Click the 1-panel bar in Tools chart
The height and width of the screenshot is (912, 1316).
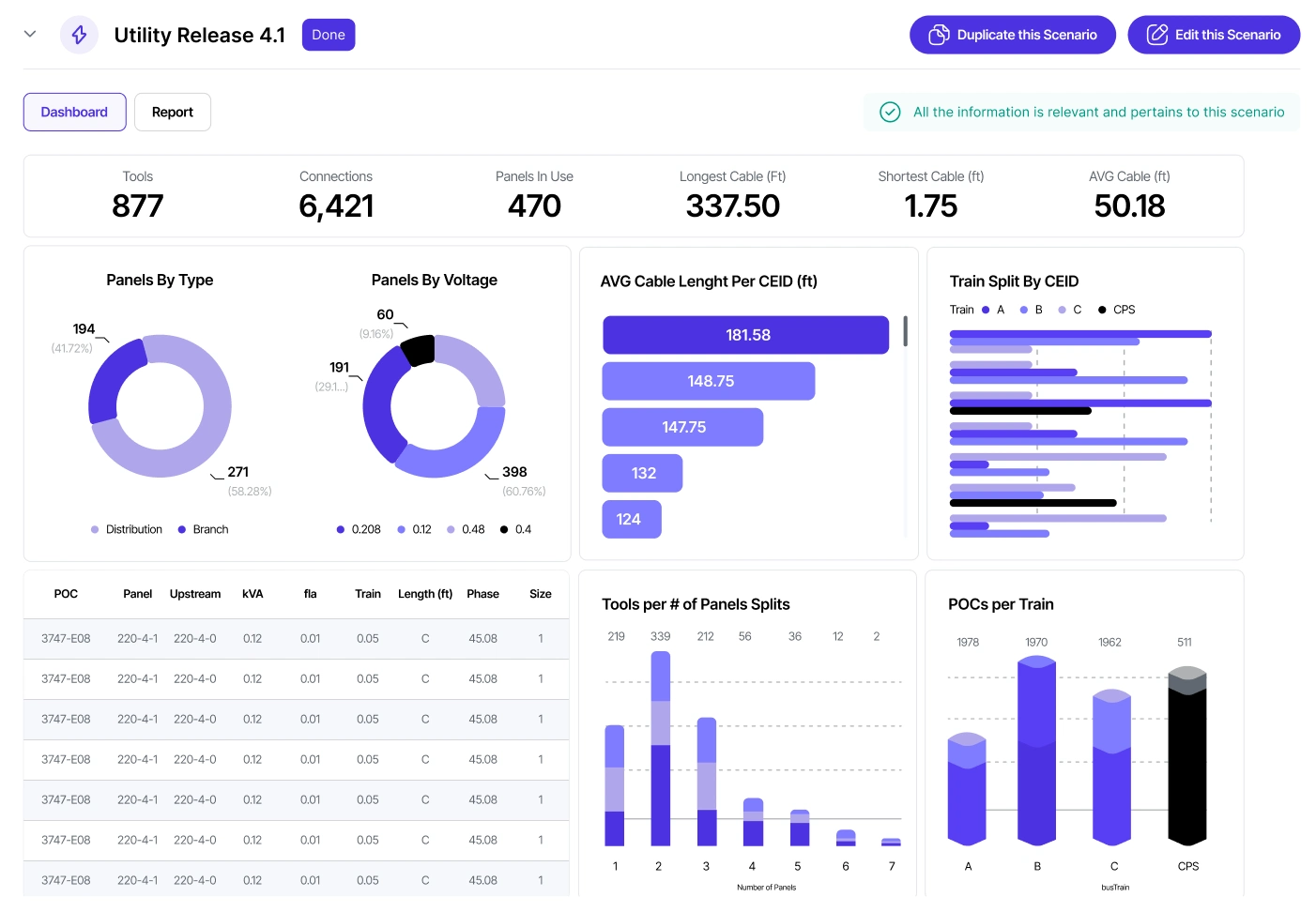pyautogui.click(x=615, y=785)
